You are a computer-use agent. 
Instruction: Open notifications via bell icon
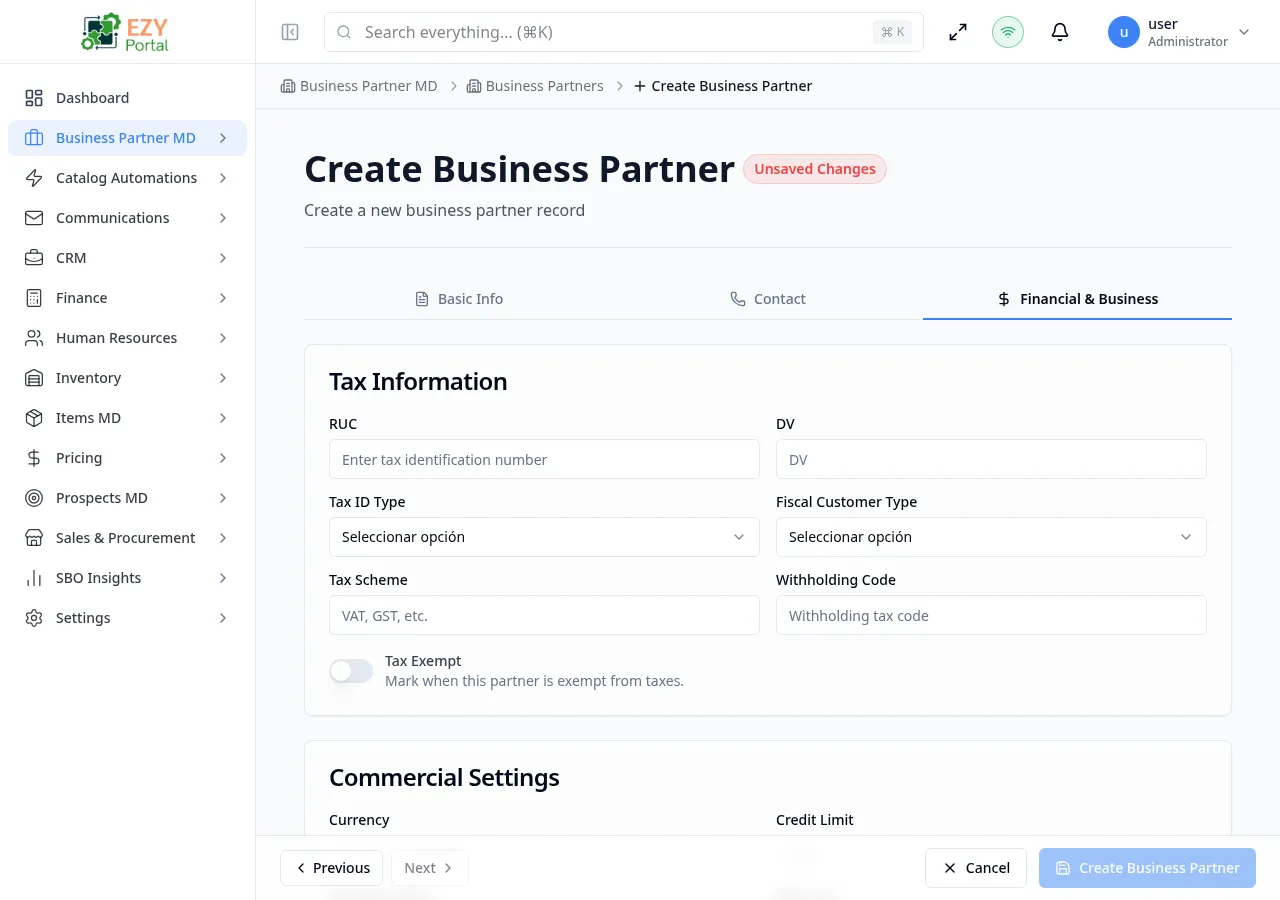click(x=1059, y=32)
